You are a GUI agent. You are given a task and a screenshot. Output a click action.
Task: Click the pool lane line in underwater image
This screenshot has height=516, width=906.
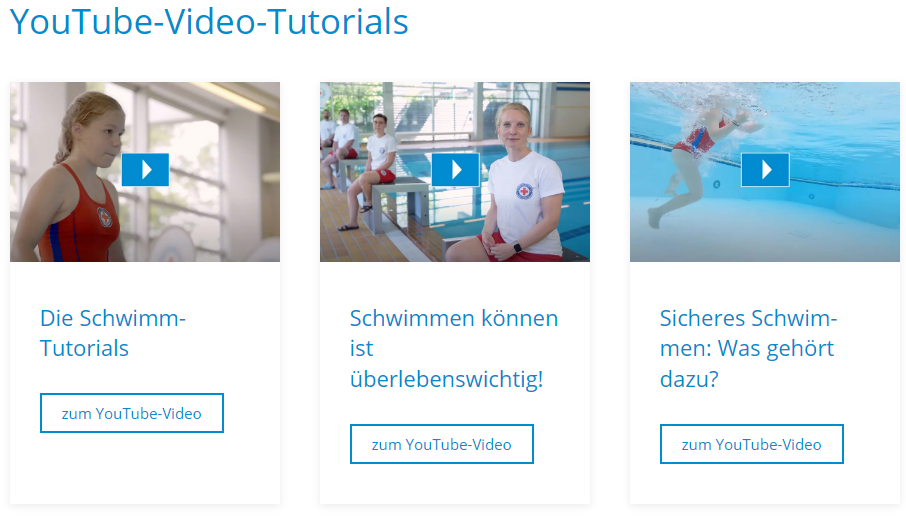click(809, 175)
